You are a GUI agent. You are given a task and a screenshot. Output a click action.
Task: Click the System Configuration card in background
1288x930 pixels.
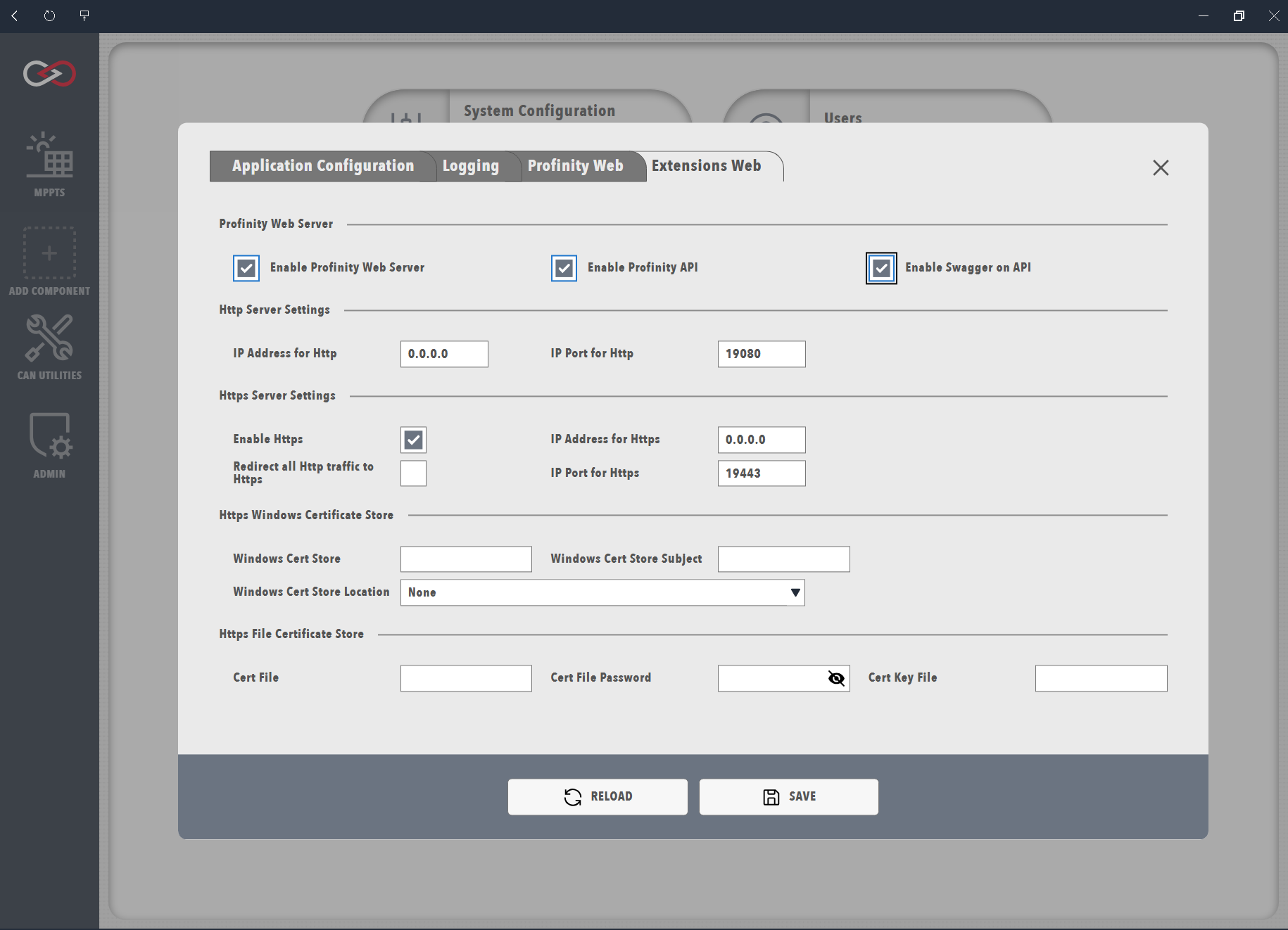click(527, 107)
